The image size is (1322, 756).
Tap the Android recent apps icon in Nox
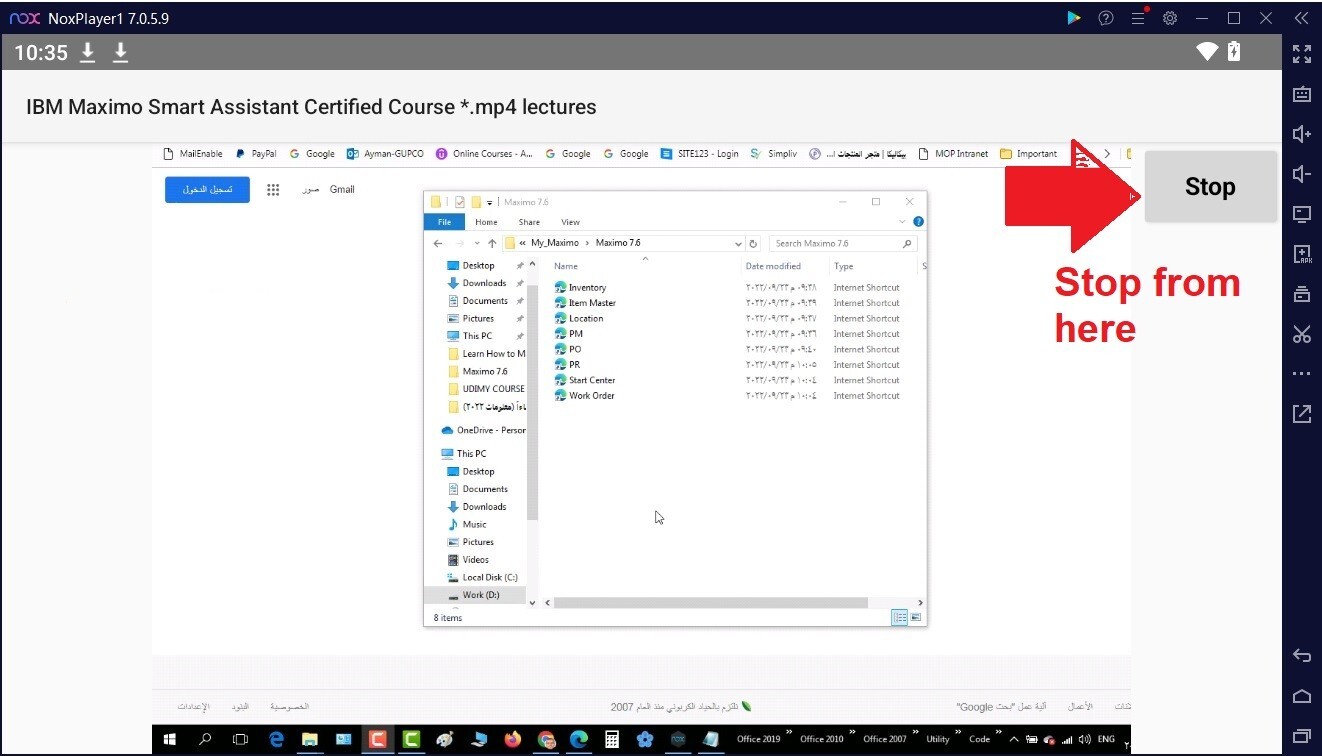click(1301, 736)
